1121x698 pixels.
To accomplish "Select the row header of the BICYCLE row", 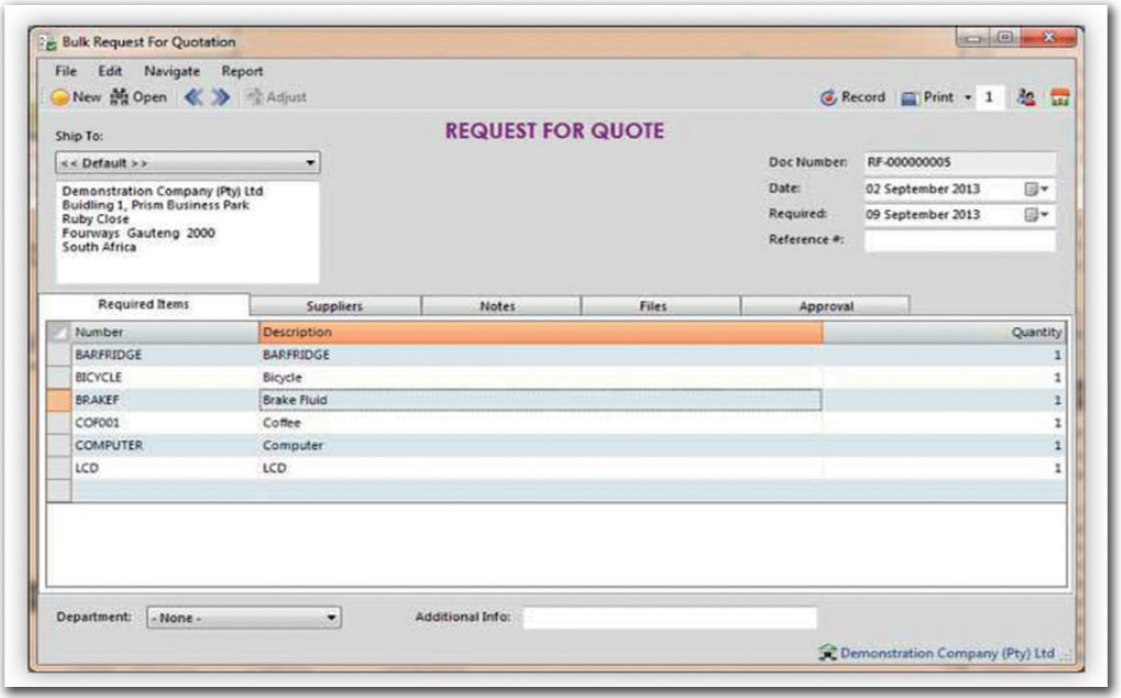I will 60,378.
